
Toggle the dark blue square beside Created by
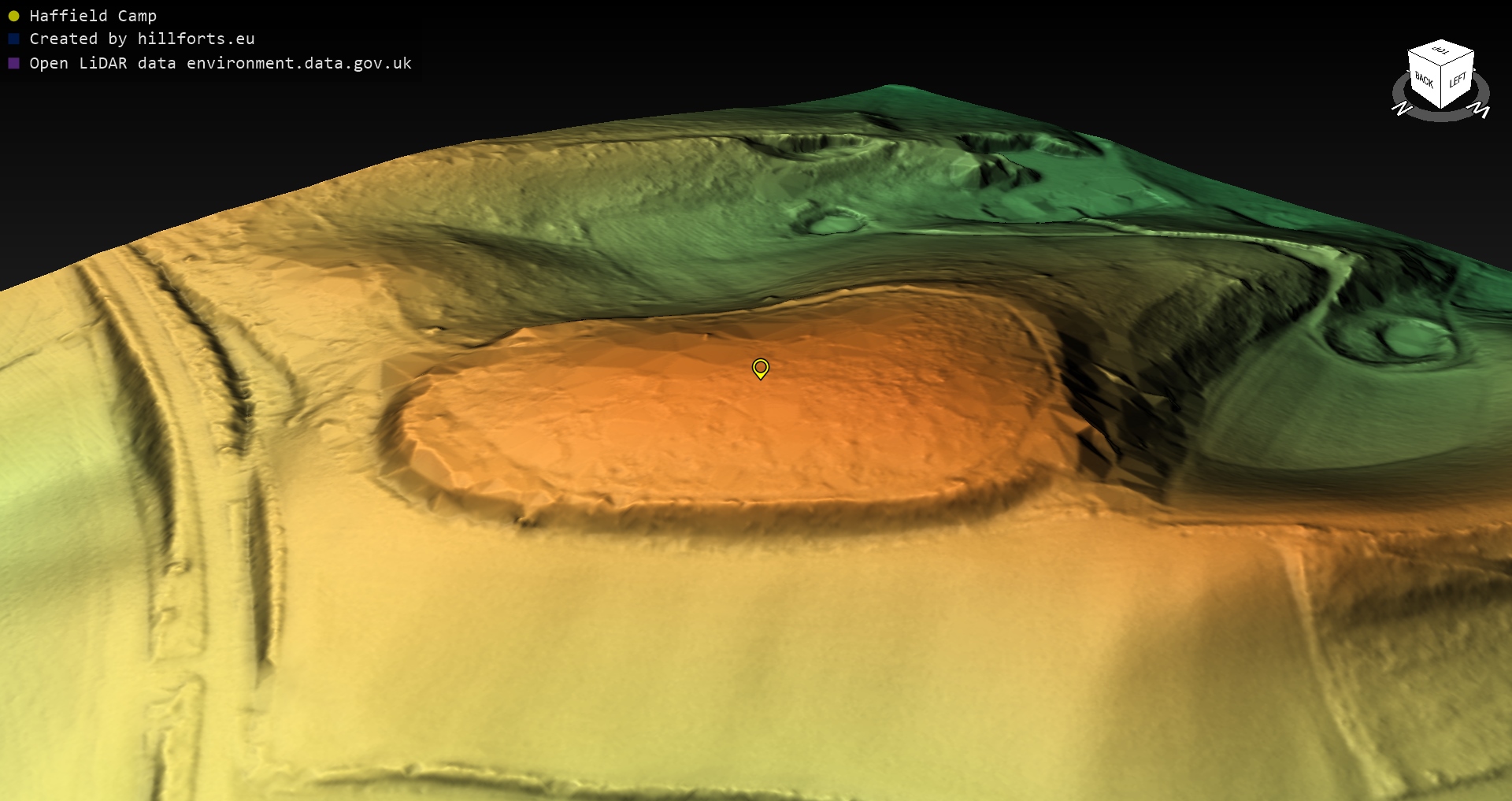(x=13, y=39)
